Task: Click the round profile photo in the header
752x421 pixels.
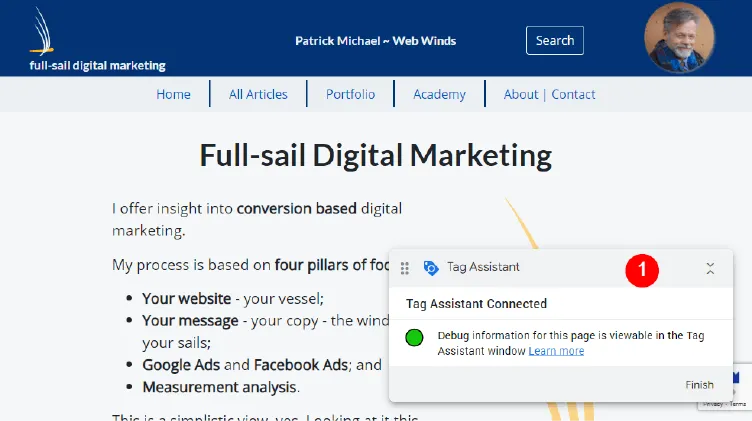Action: click(680, 38)
